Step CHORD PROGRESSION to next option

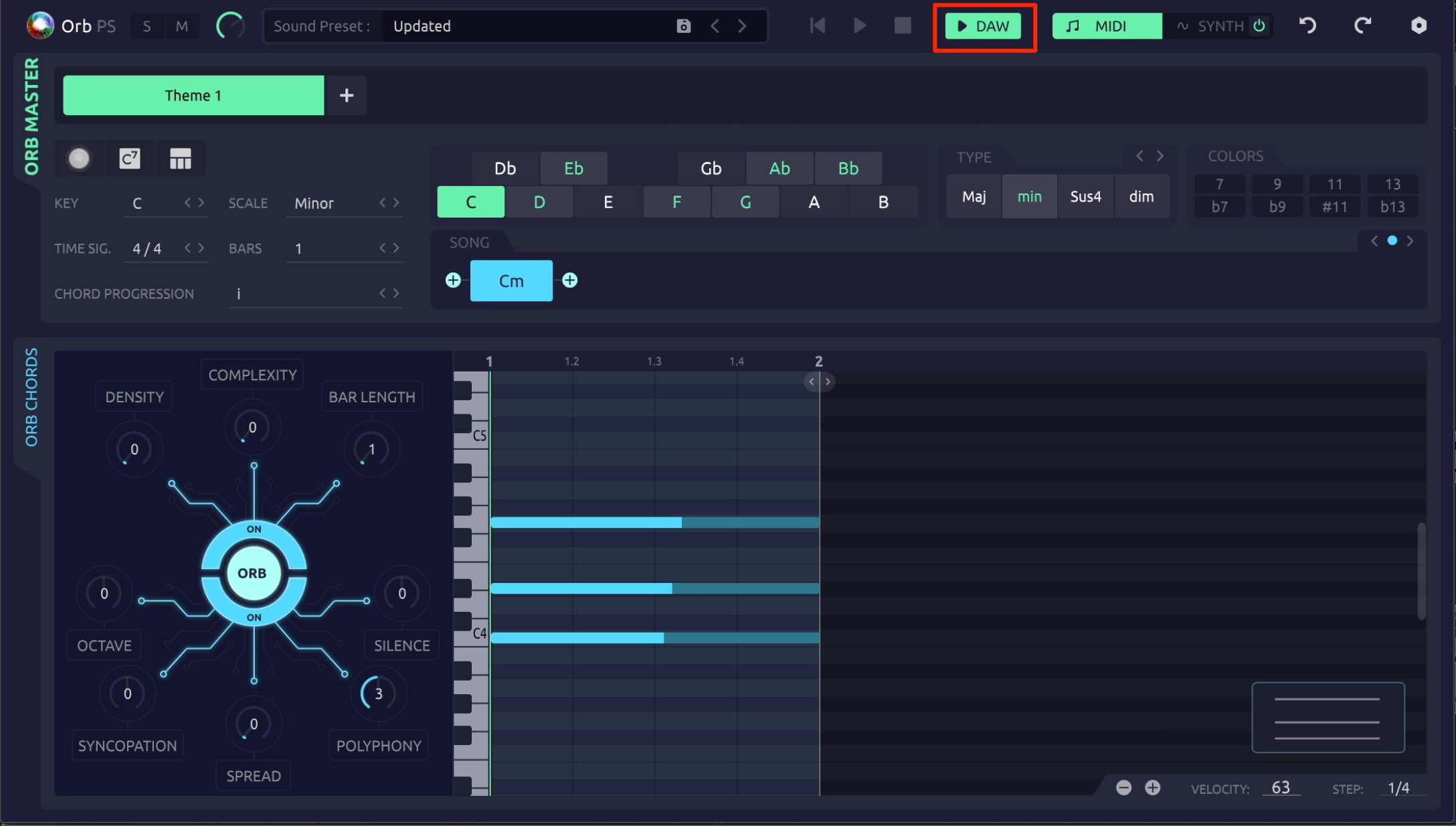[x=396, y=293]
